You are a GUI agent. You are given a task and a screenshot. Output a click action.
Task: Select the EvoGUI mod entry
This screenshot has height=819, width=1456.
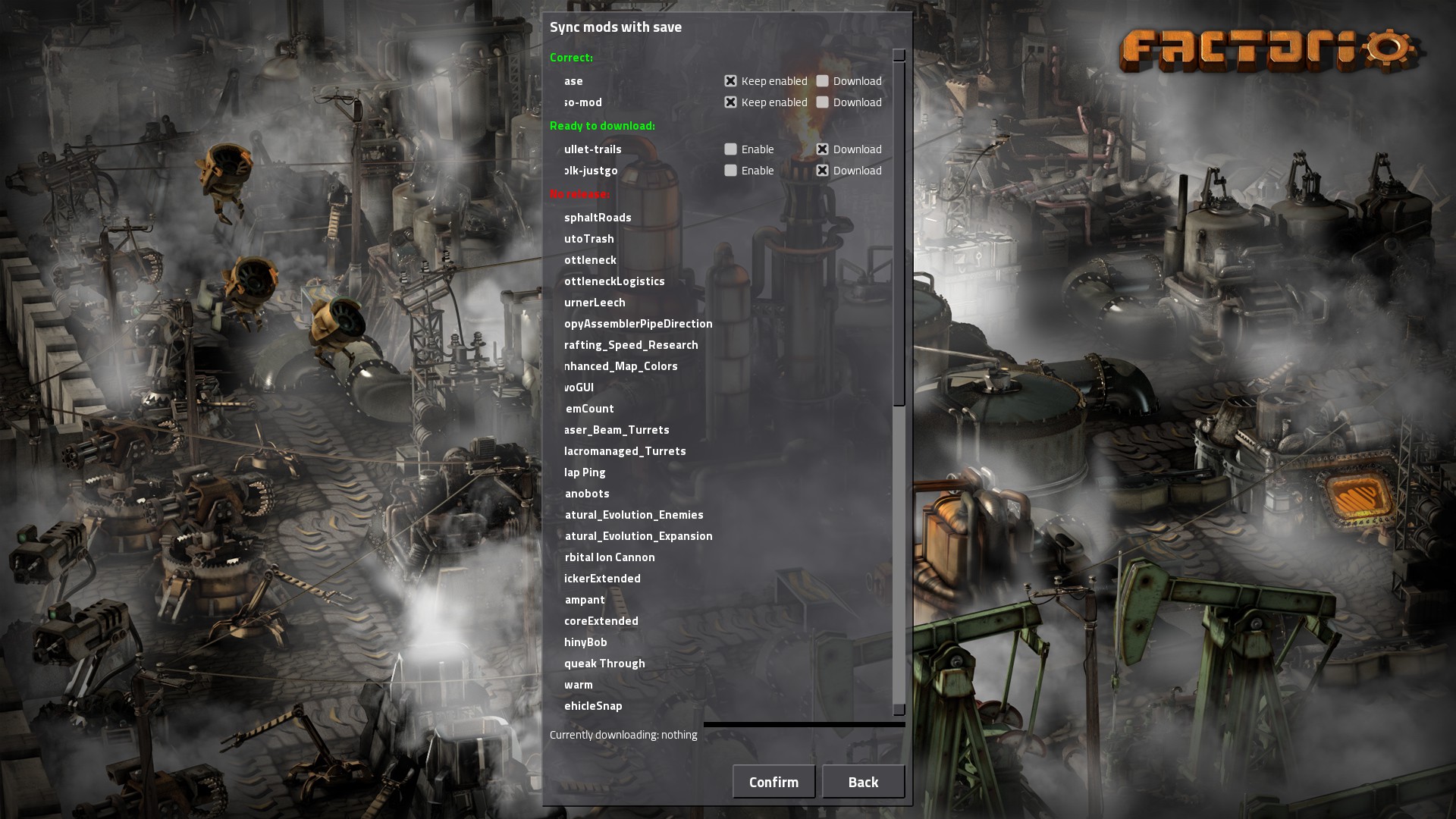point(579,388)
